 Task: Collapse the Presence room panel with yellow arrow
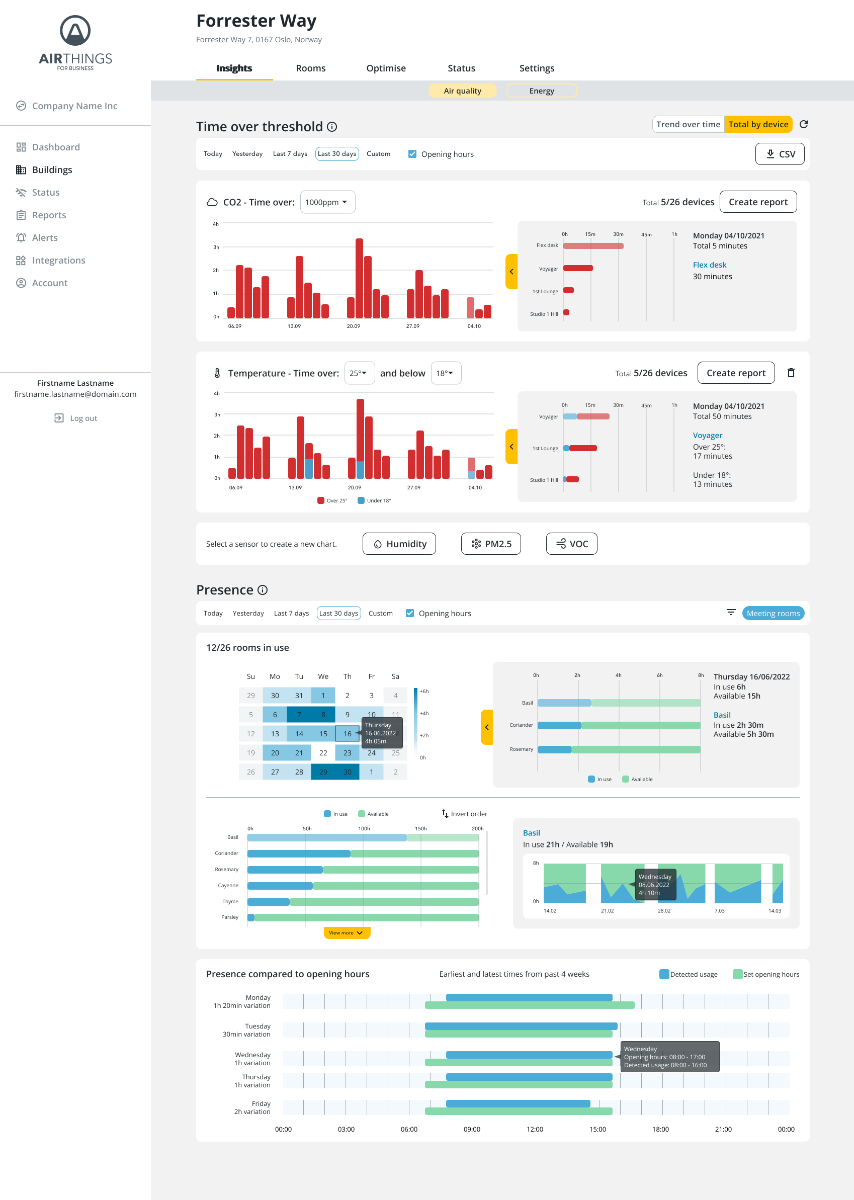click(x=487, y=727)
